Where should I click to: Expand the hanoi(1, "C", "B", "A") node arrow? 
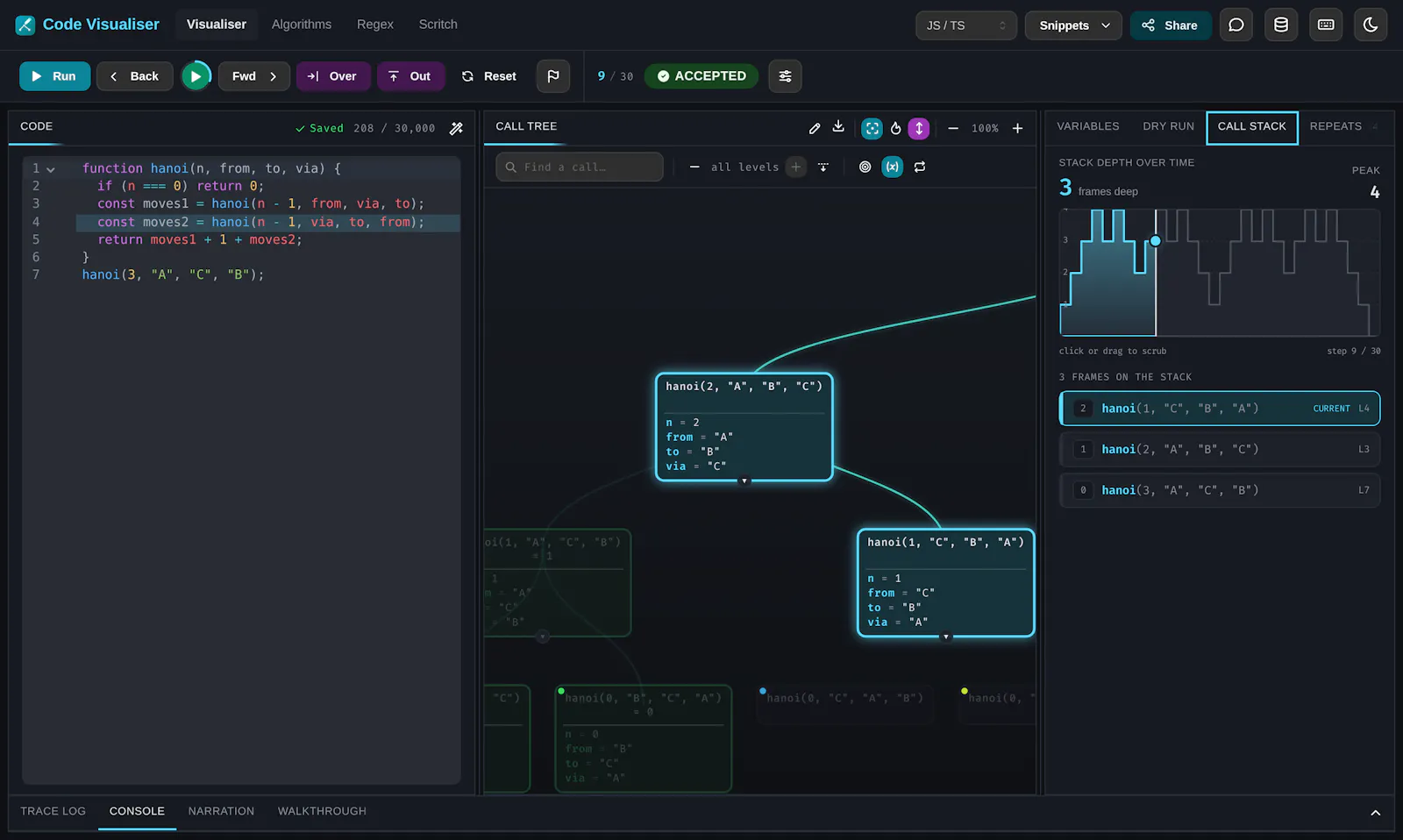tap(945, 637)
